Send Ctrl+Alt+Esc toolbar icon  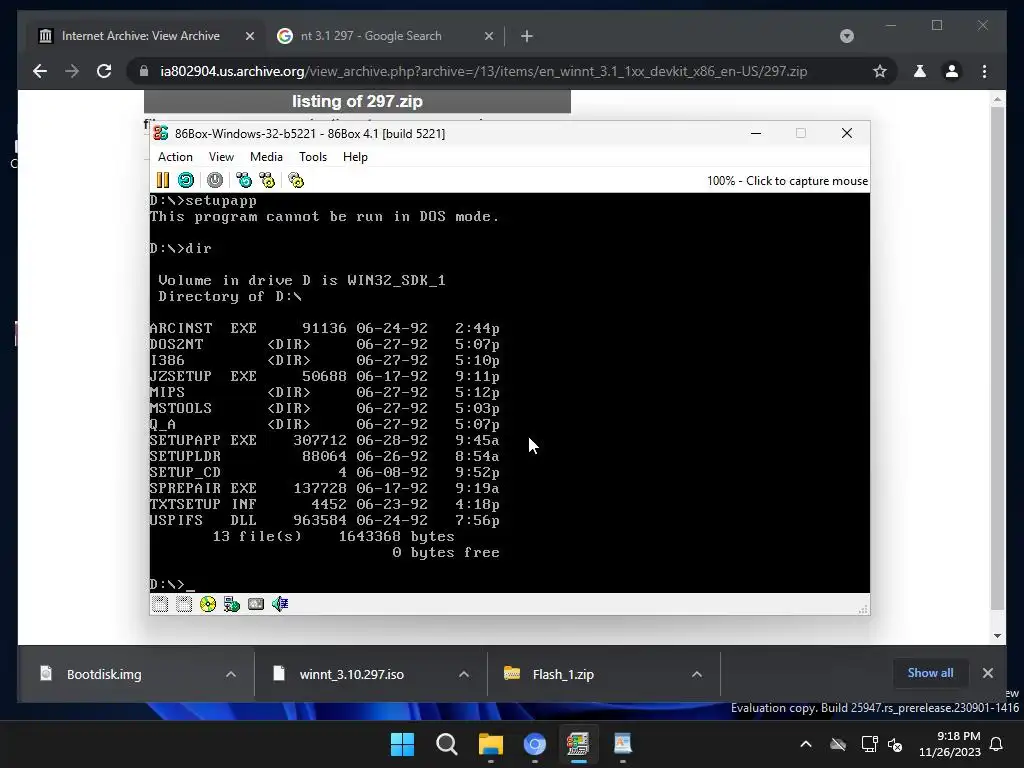click(x=267, y=180)
